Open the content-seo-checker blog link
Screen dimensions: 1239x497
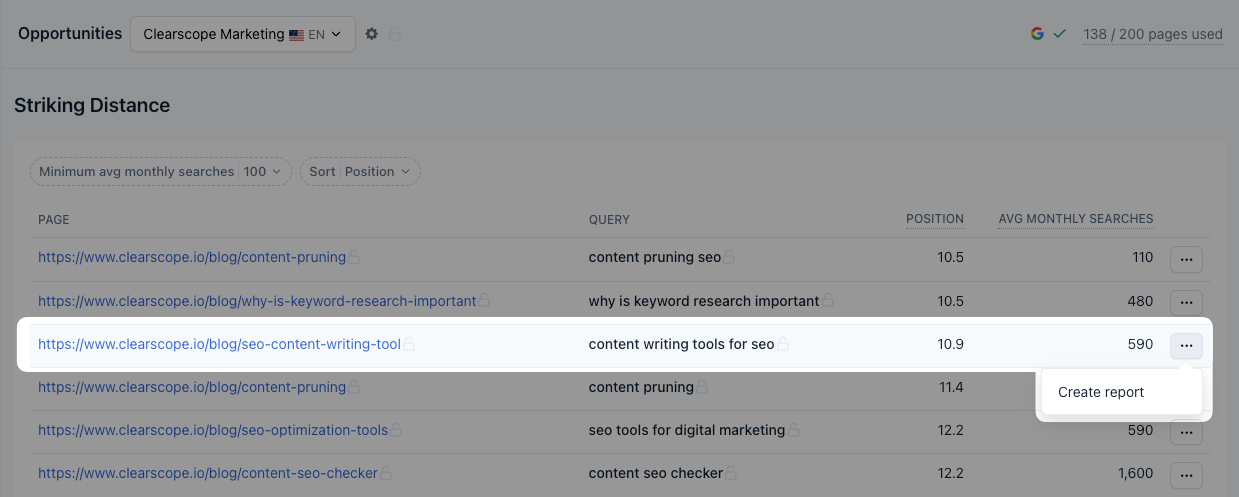coord(208,474)
